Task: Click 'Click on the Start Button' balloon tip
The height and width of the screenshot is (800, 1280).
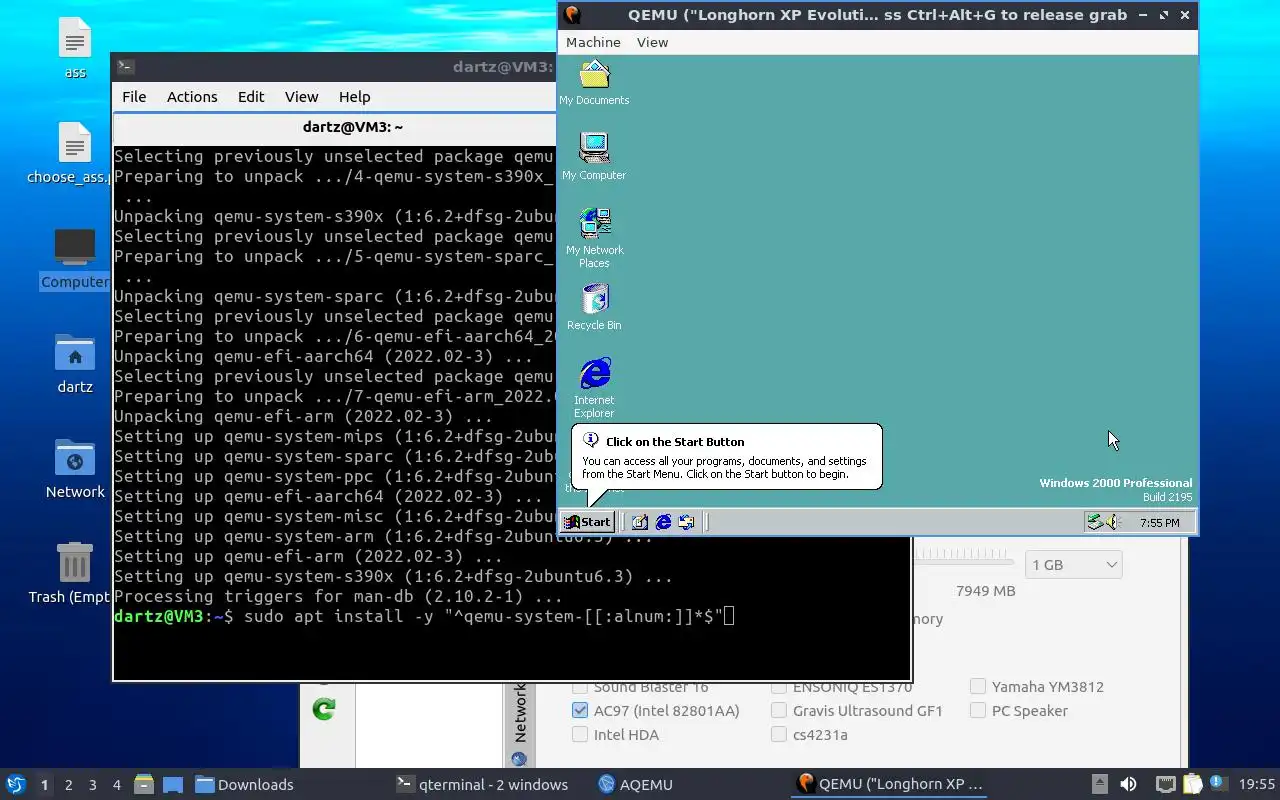Action: coord(726,457)
